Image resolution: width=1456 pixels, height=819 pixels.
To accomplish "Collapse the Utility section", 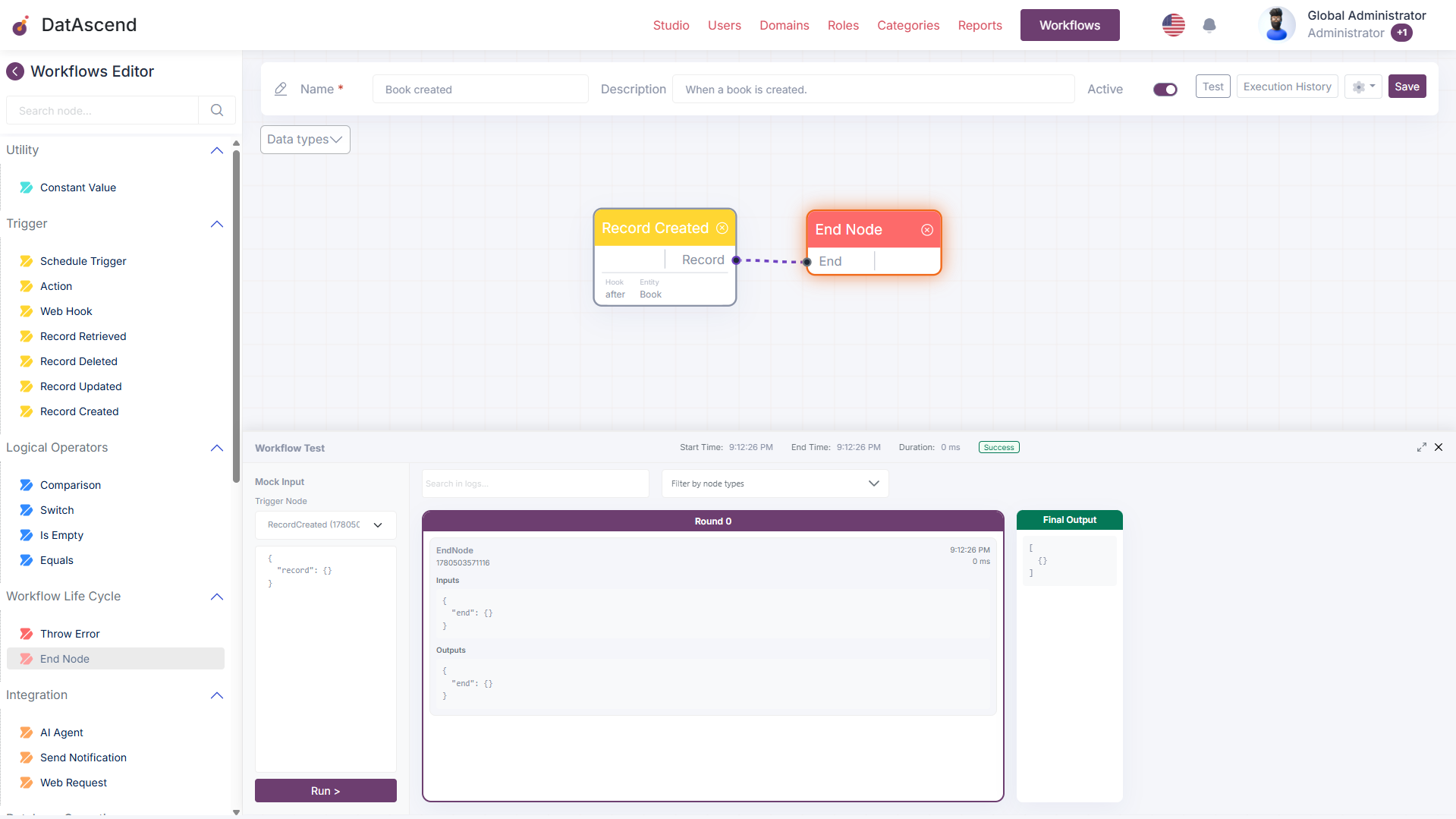I will (217, 150).
